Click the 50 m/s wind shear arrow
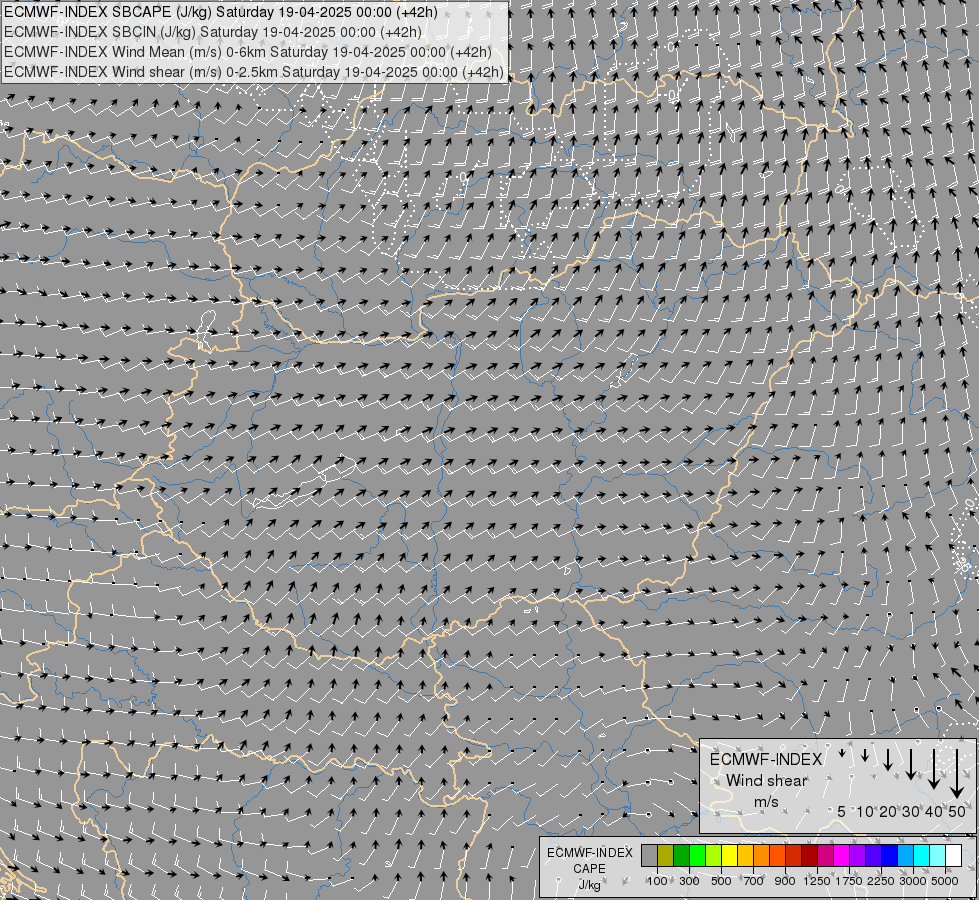 point(957,774)
